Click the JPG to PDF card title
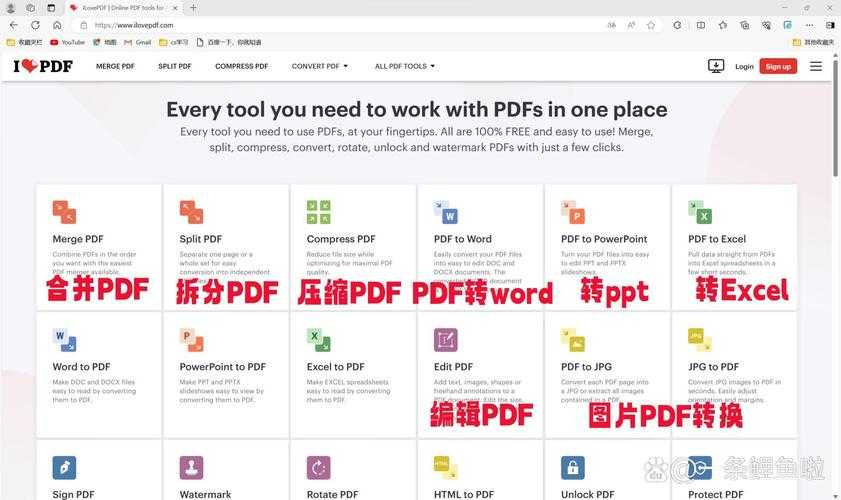 coord(713,367)
